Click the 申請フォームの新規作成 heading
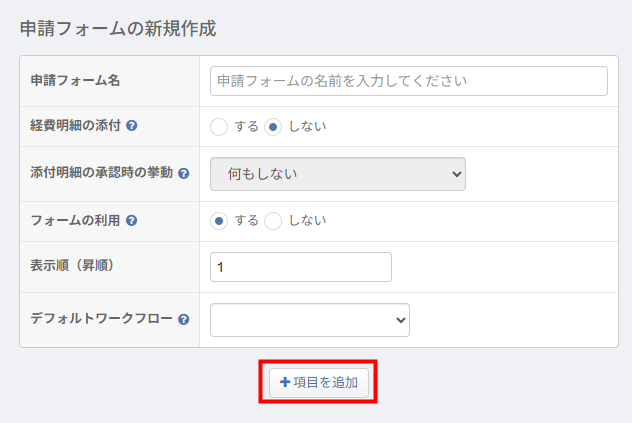This screenshot has height=423, width=632. click(118, 28)
